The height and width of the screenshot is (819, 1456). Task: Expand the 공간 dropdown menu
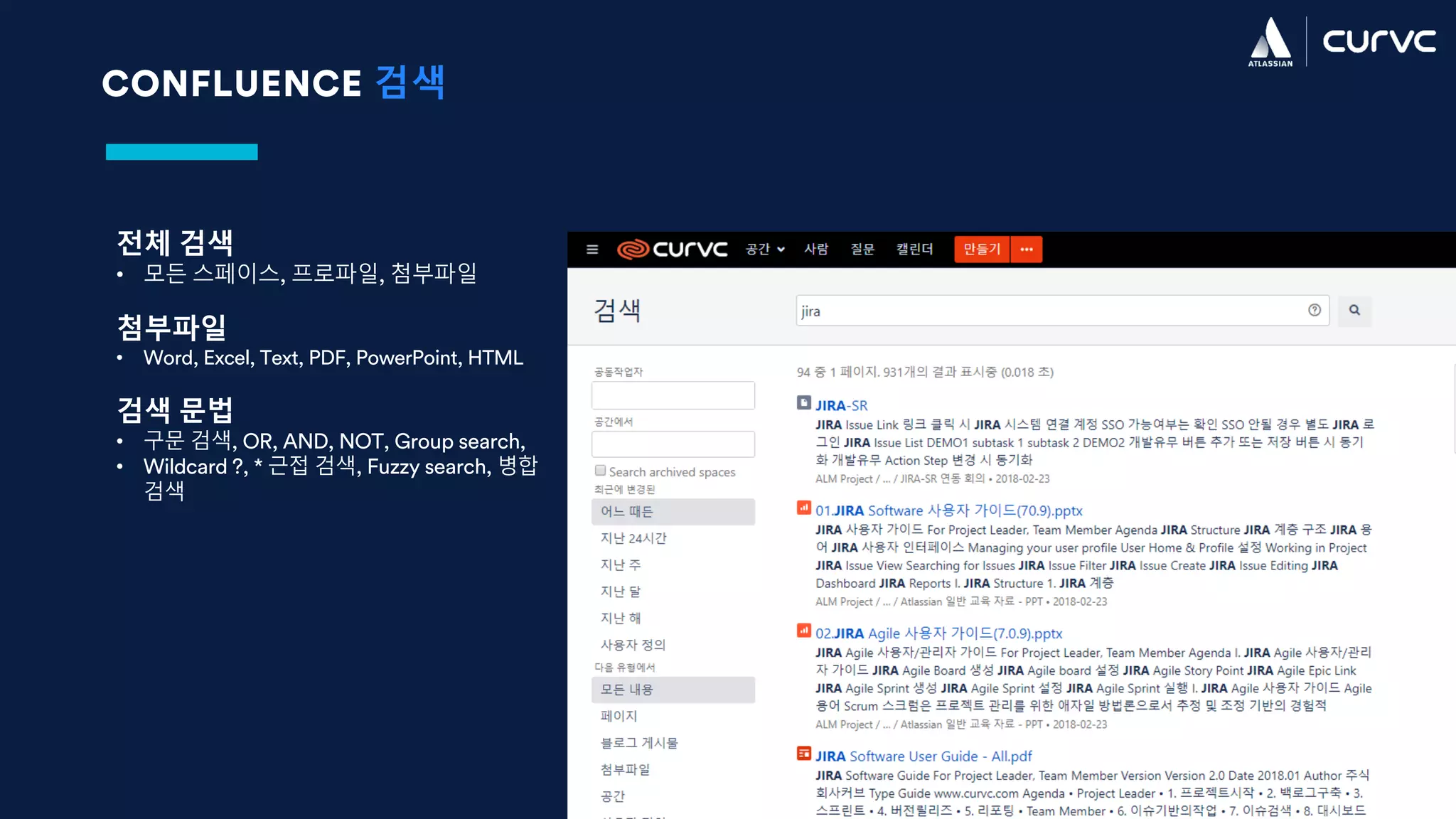tap(765, 250)
